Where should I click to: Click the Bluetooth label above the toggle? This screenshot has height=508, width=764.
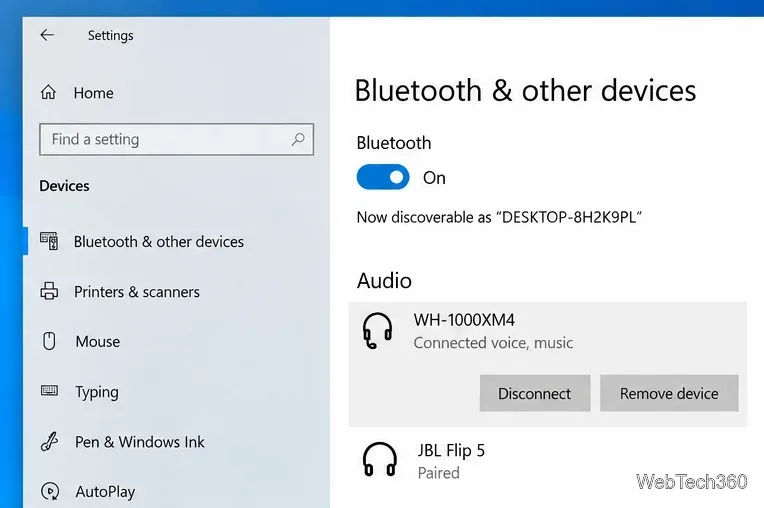click(394, 143)
